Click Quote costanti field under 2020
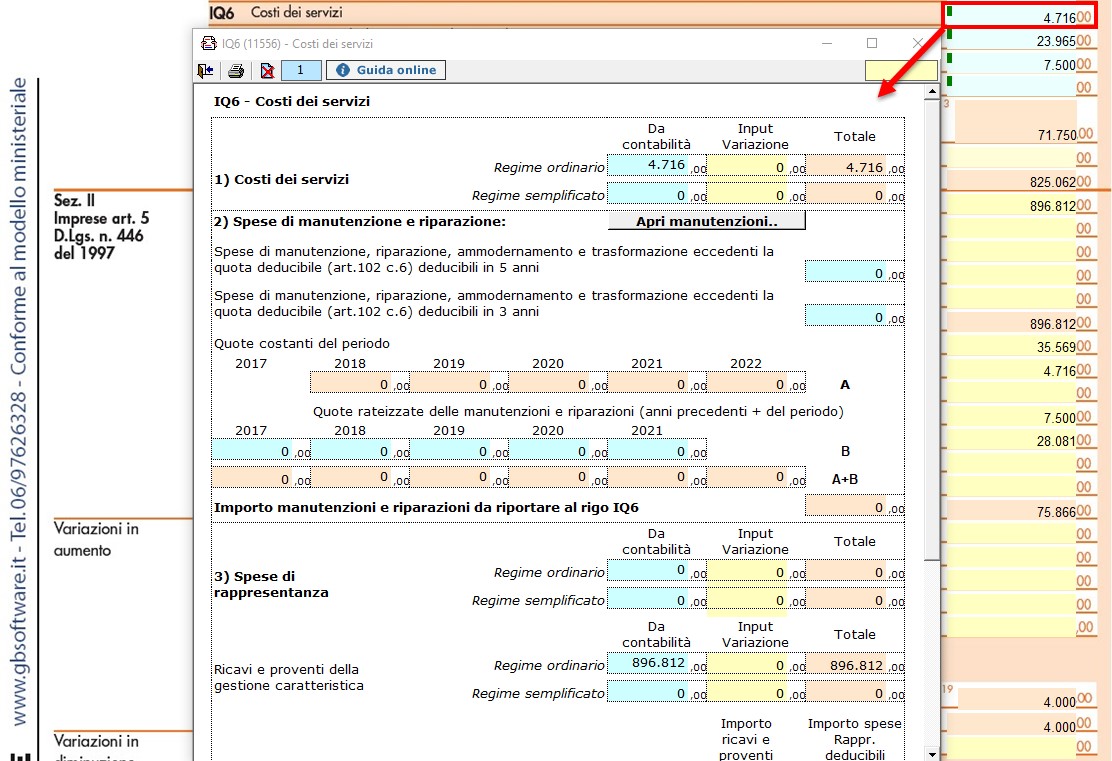 pos(558,383)
